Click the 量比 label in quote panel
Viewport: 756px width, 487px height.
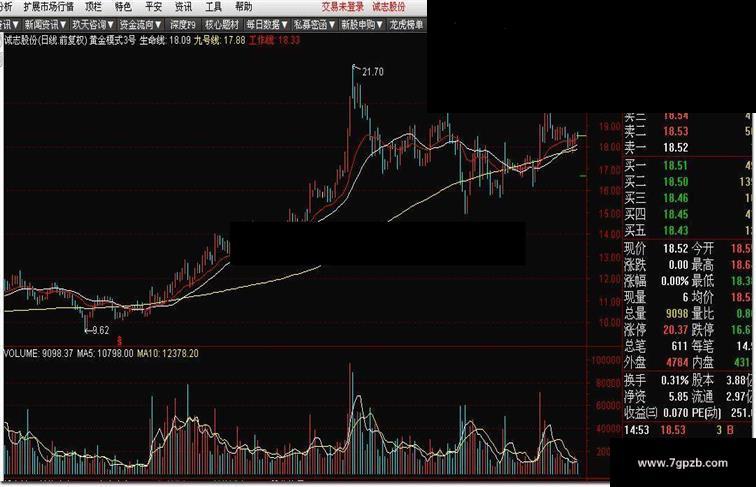[702, 313]
